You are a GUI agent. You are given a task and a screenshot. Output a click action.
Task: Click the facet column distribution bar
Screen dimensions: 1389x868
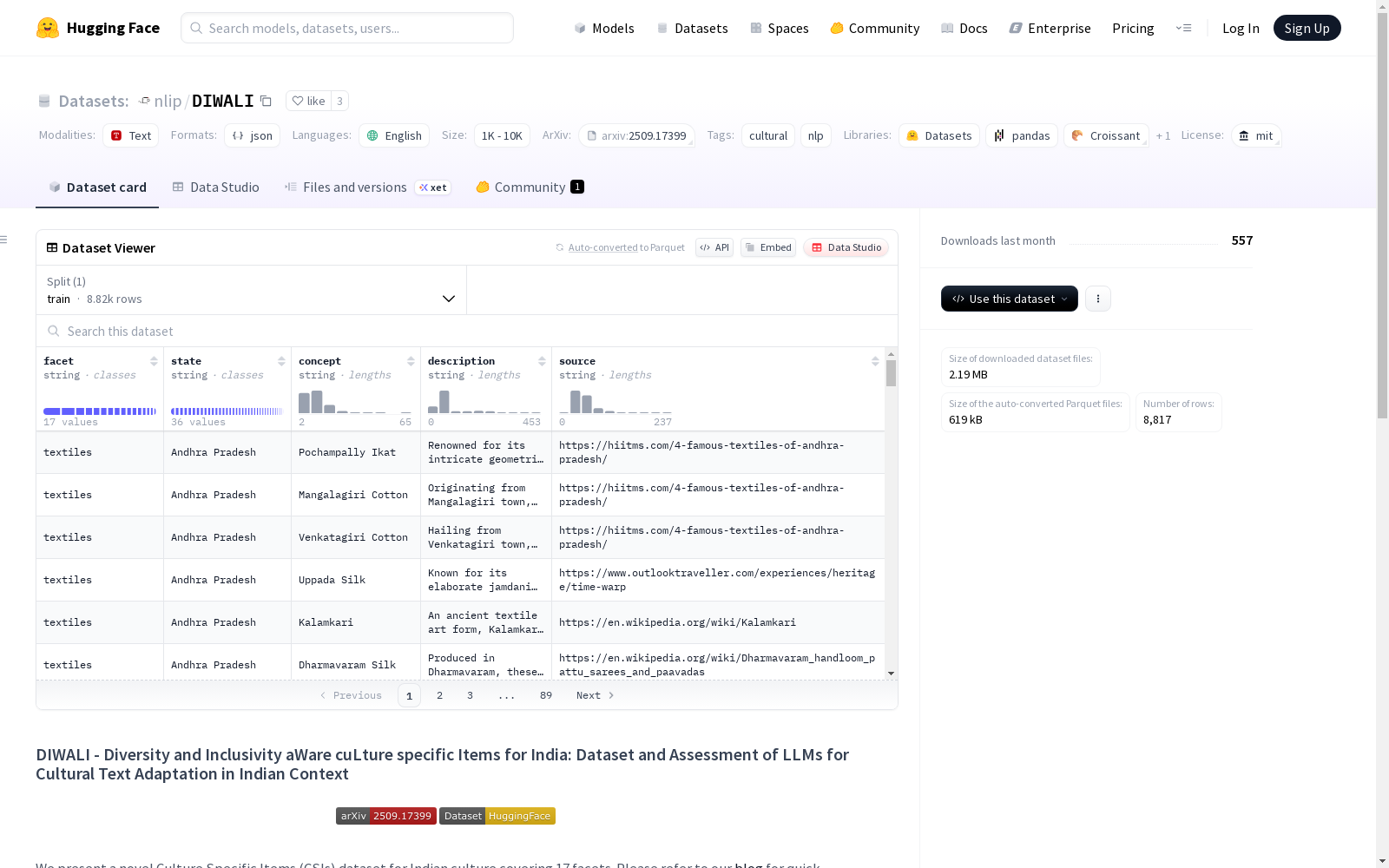point(100,411)
